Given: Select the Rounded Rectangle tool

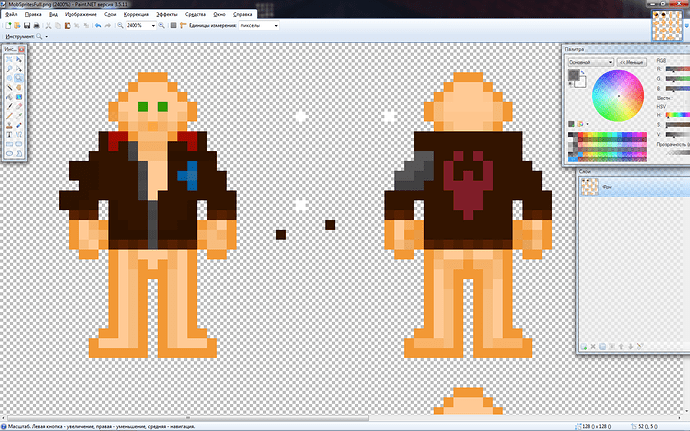Looking at the screenshot, I should (19, 144).
